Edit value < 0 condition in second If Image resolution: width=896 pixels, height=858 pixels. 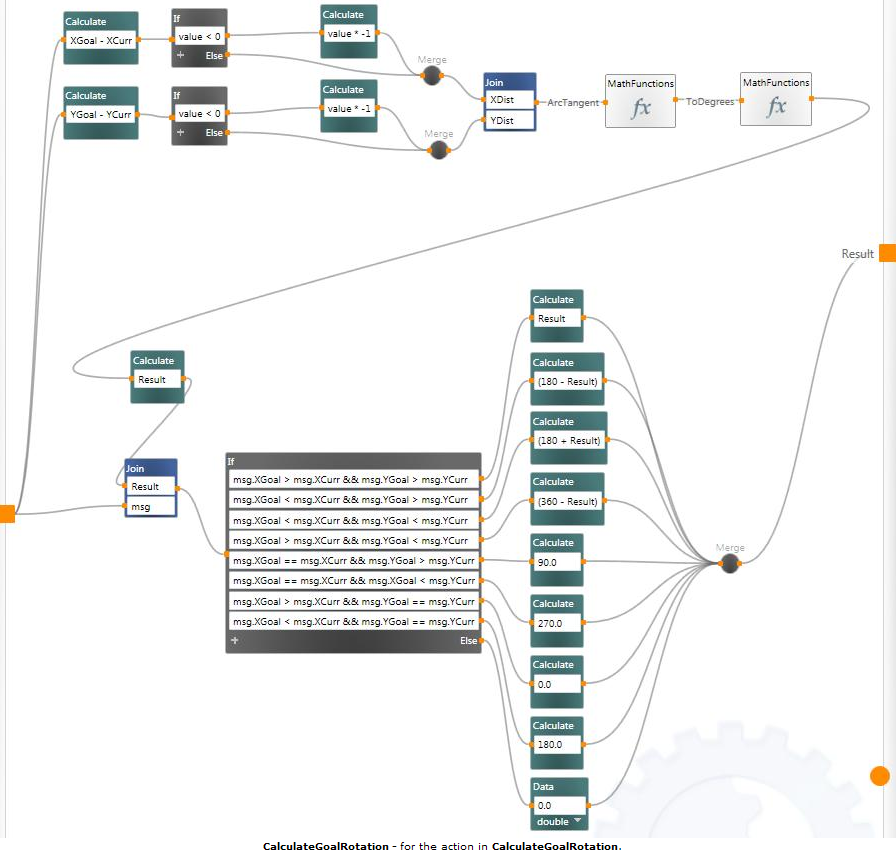(x=199, y=114)
